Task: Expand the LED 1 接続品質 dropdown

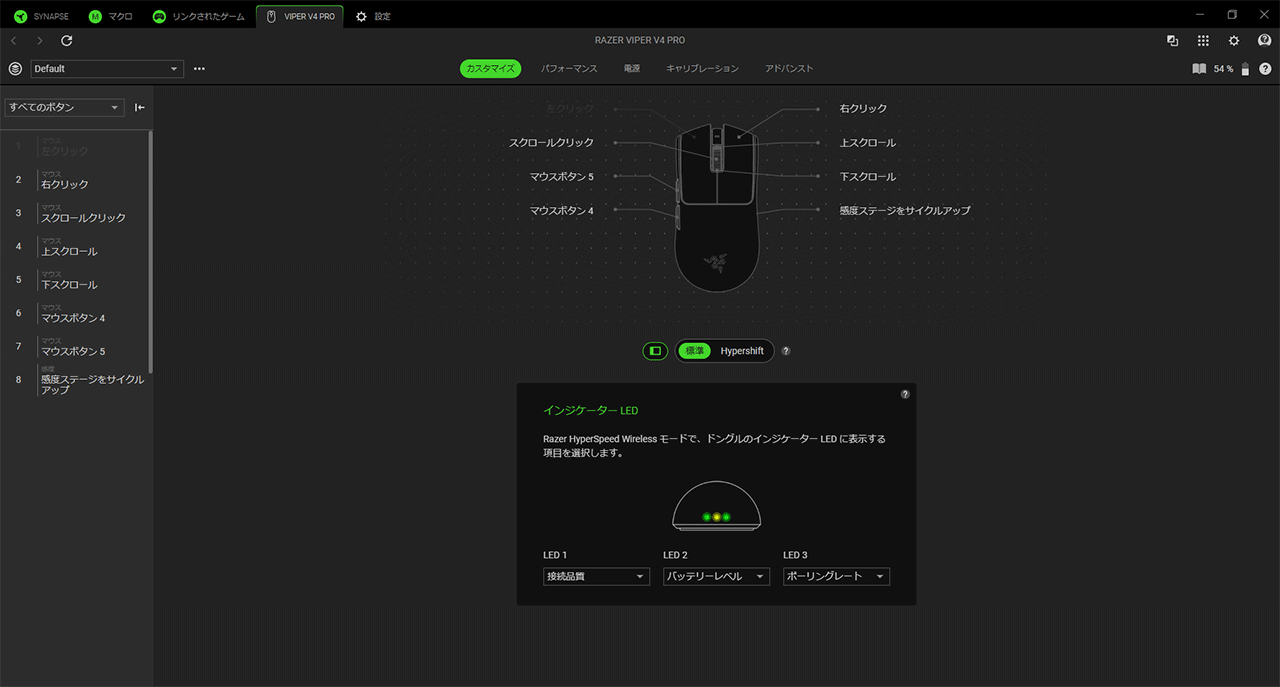Action: click(x=596, y=577)
